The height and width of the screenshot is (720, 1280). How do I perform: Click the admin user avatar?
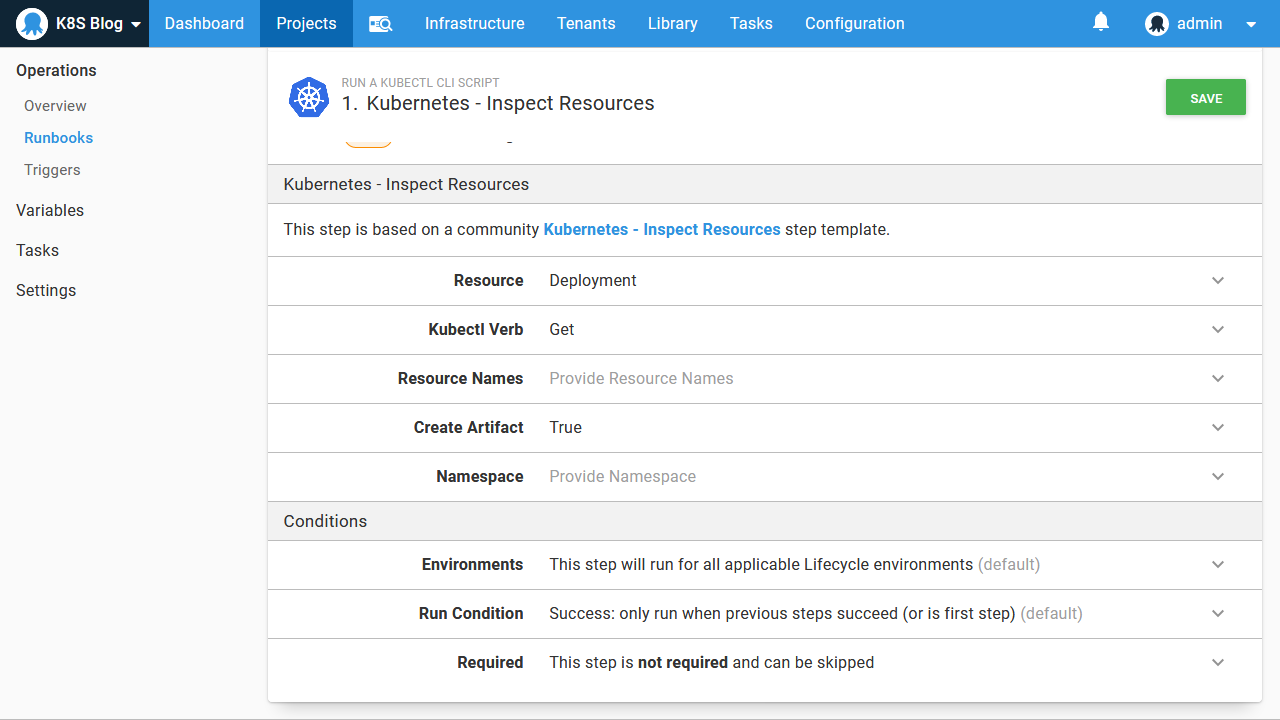coord(1157,24)
